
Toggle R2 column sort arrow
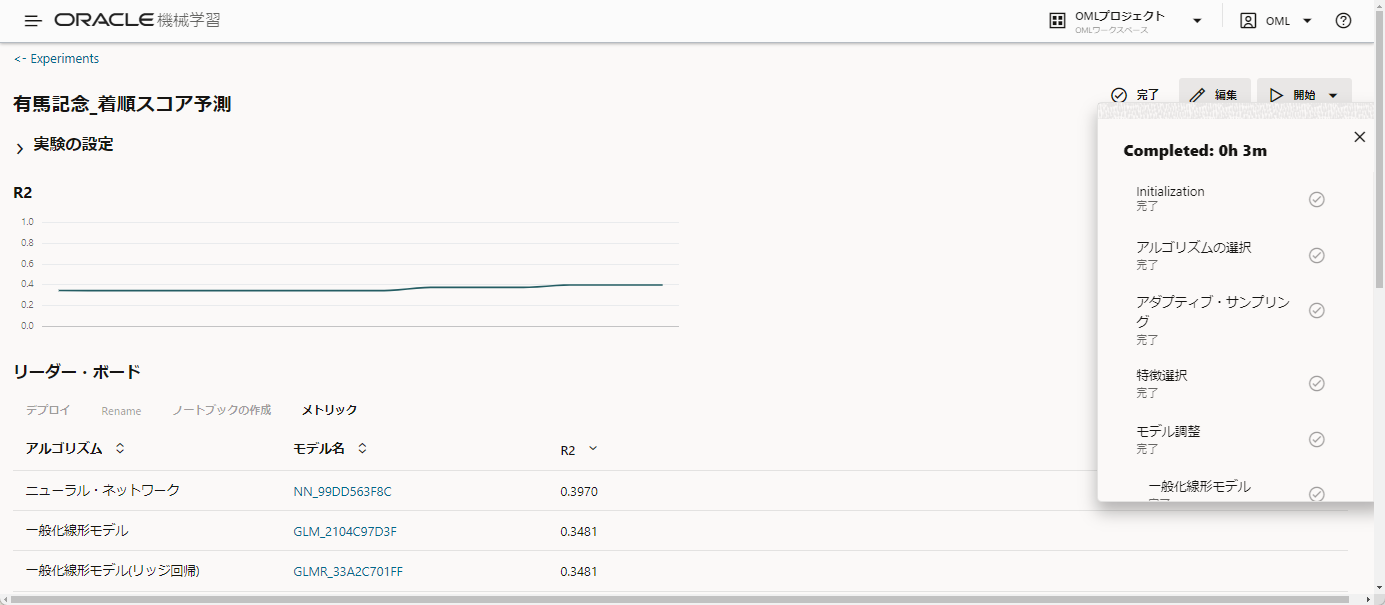click(x=593, y=449)
